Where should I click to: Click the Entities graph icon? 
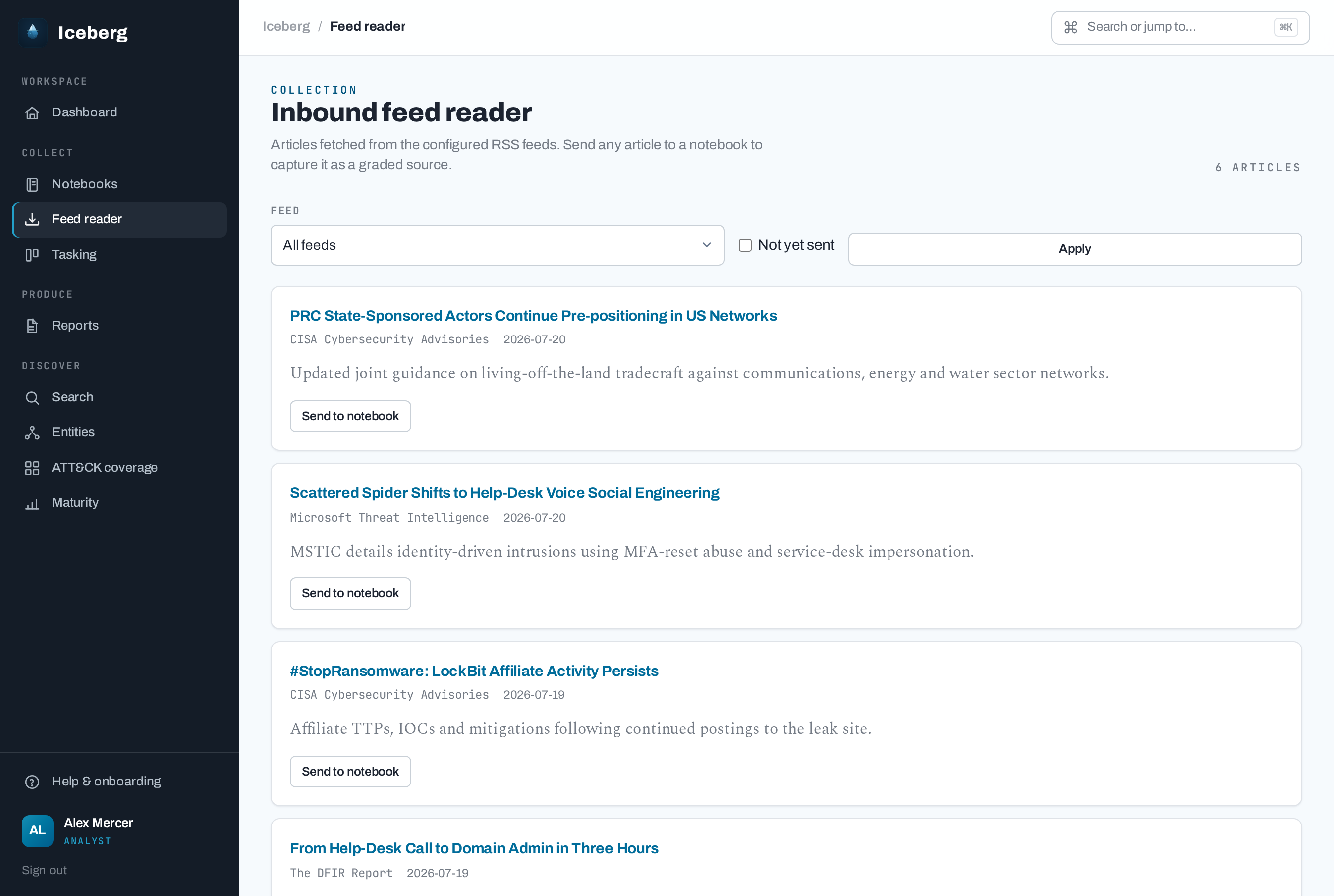(32, 433)
